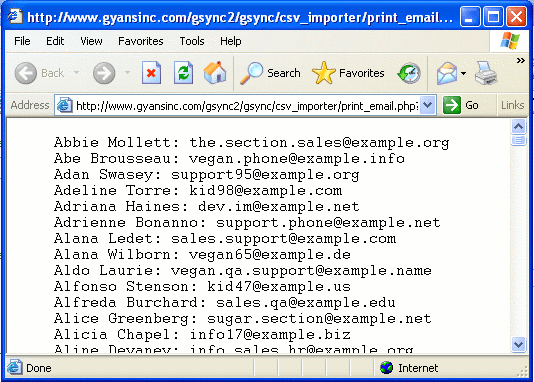
Task: Show more toolbar buttons chevron
Action: 520,61
